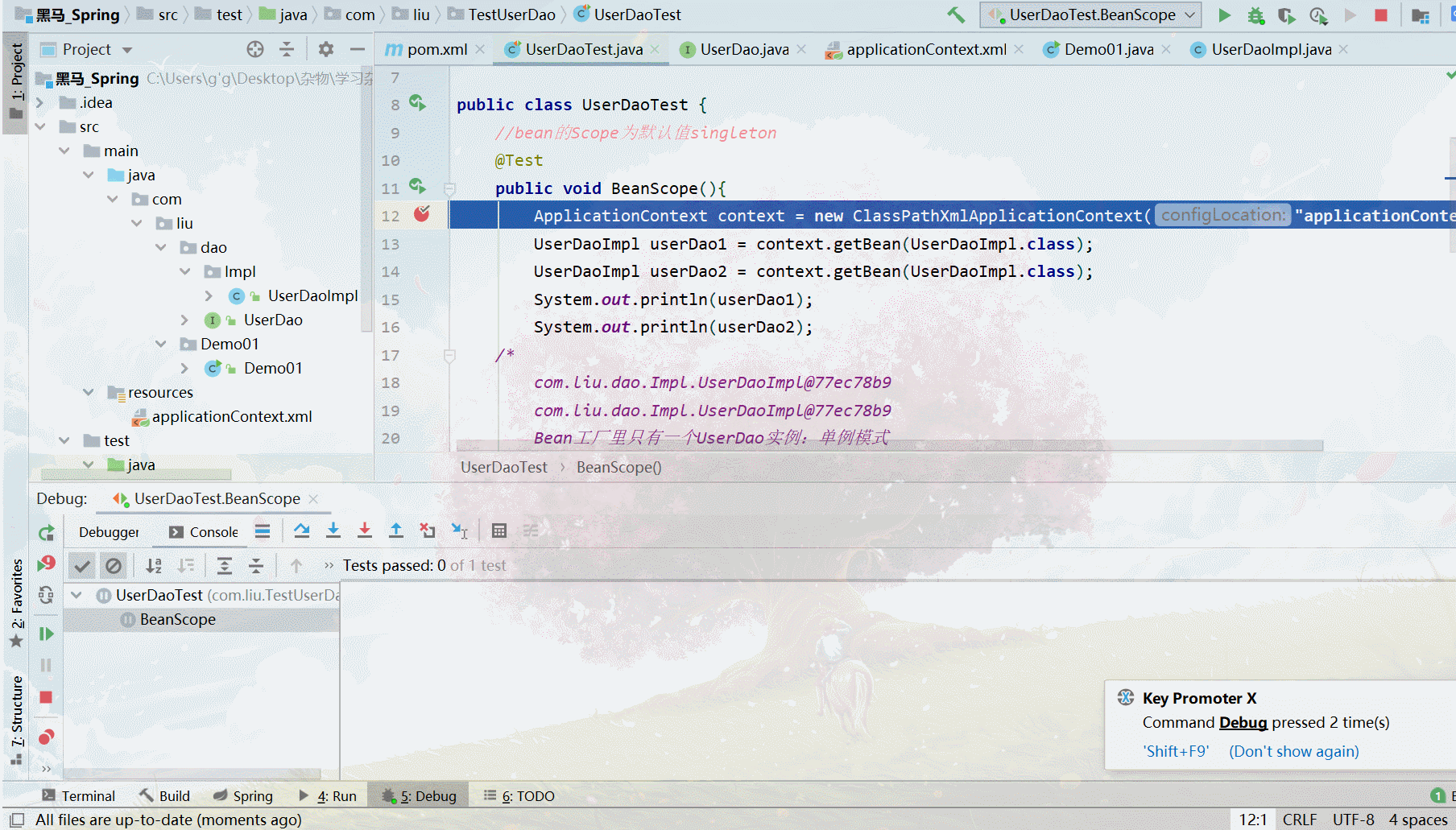Viewport: 1456px width, 830px height.
Task: Collapse all test results
Action: pyautogui.click(x=256, y=566)
